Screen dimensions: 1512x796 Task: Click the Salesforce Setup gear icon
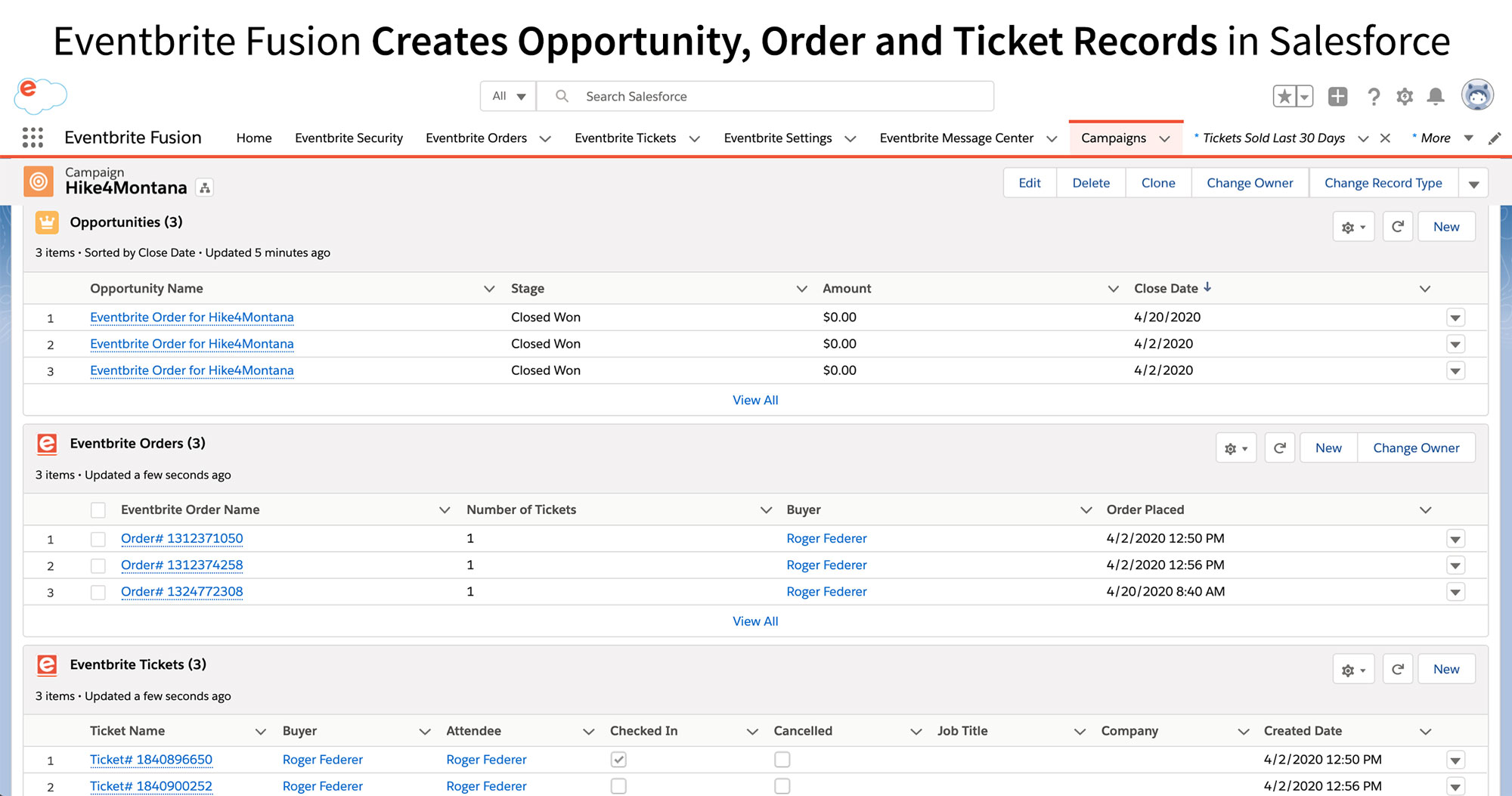(1405, 96)
